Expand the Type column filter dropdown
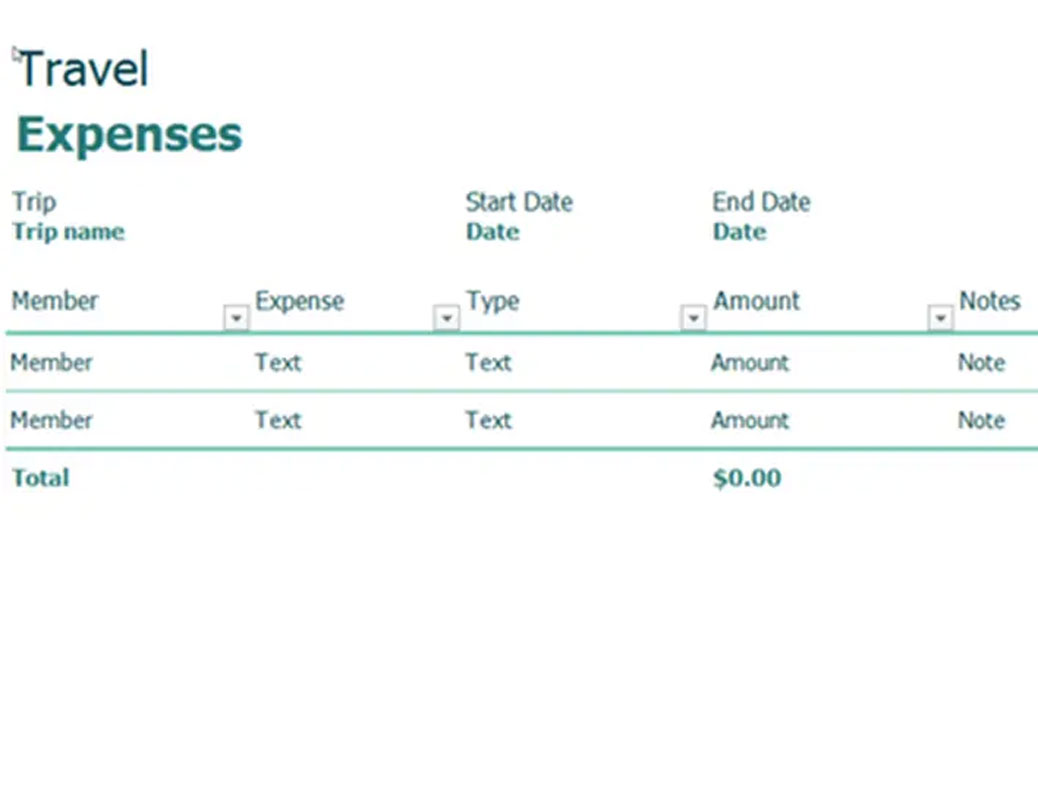 click(x=693, y=318)
